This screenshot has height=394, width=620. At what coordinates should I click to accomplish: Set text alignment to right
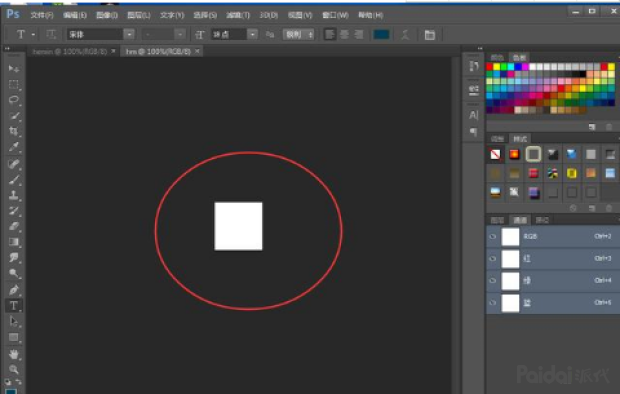pos(359,35)
